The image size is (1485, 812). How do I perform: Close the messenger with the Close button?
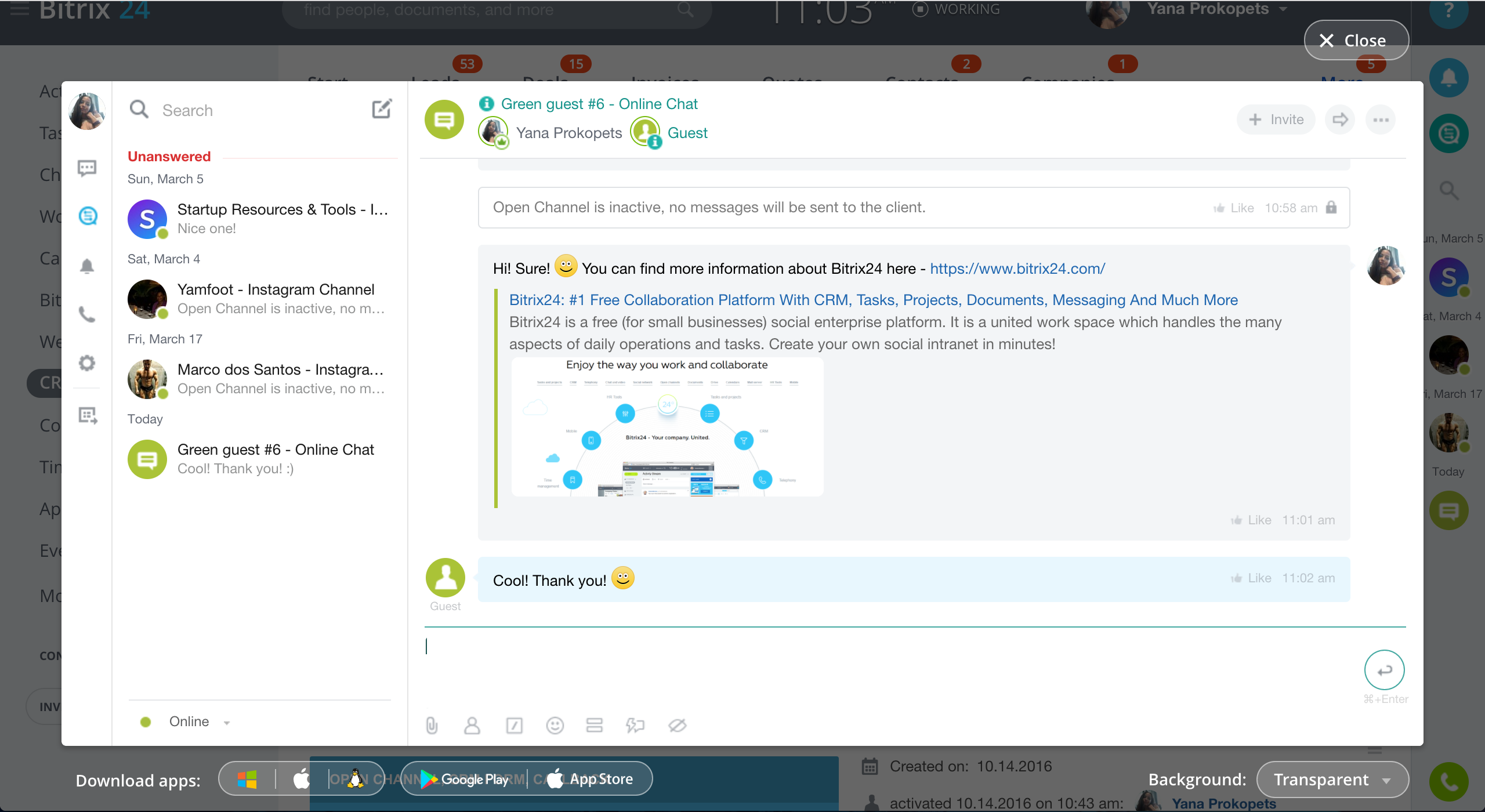coord(1356,40)
